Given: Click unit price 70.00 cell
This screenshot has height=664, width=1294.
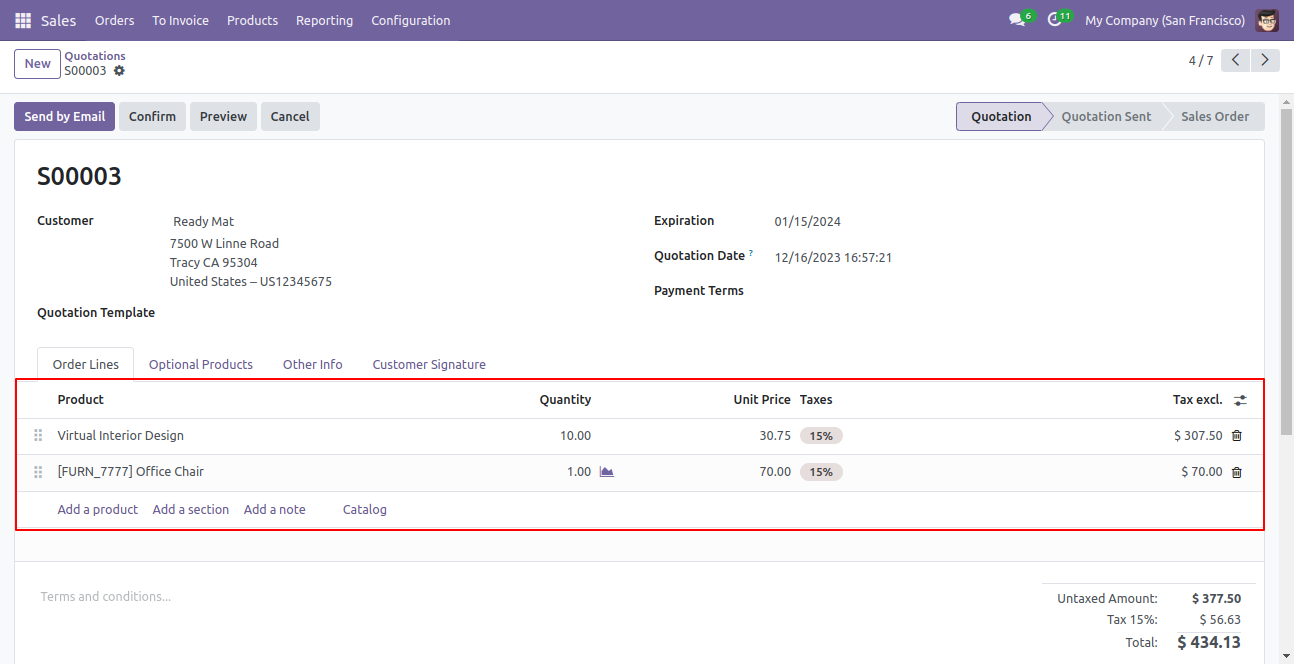Looking at the screenshot, I should point(775,472).
